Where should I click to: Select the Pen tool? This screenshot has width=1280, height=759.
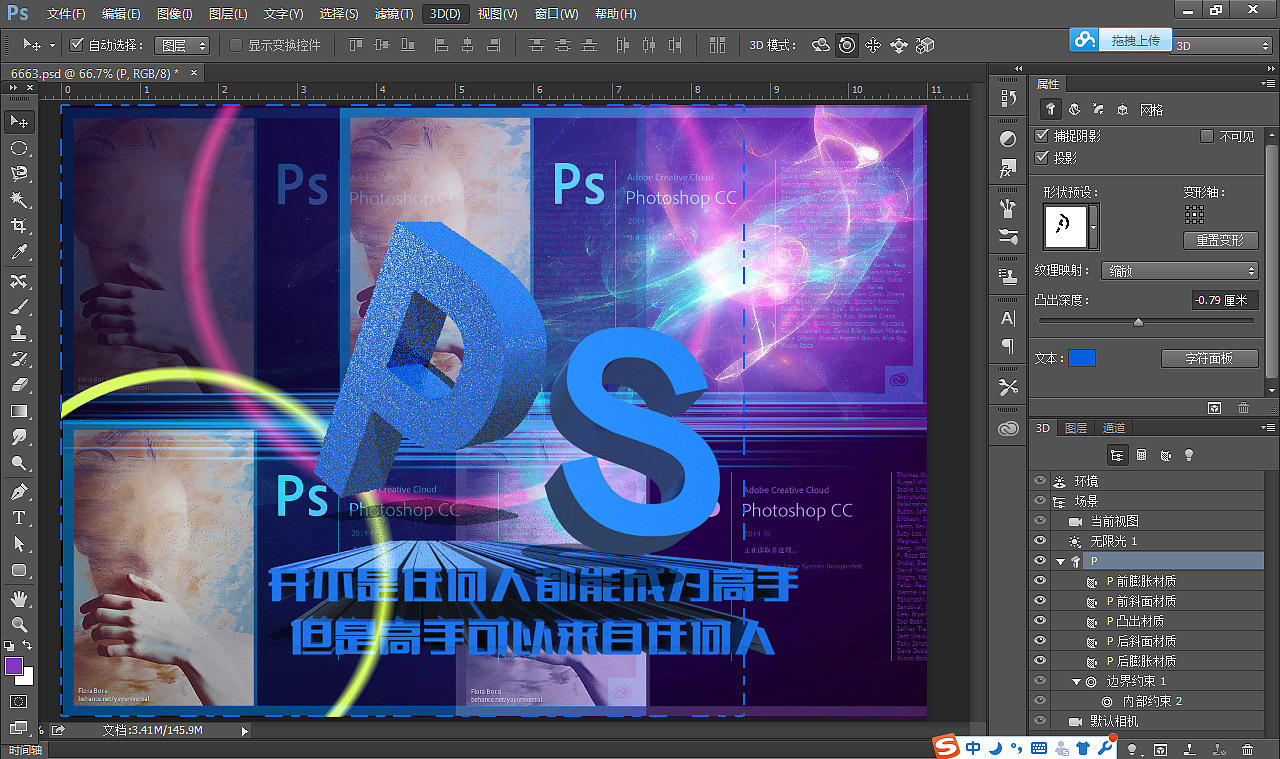pos(19,492)
